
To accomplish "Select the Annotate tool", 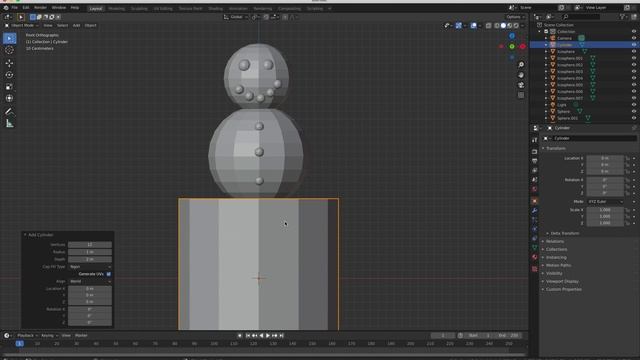I will tap(9, 111).
